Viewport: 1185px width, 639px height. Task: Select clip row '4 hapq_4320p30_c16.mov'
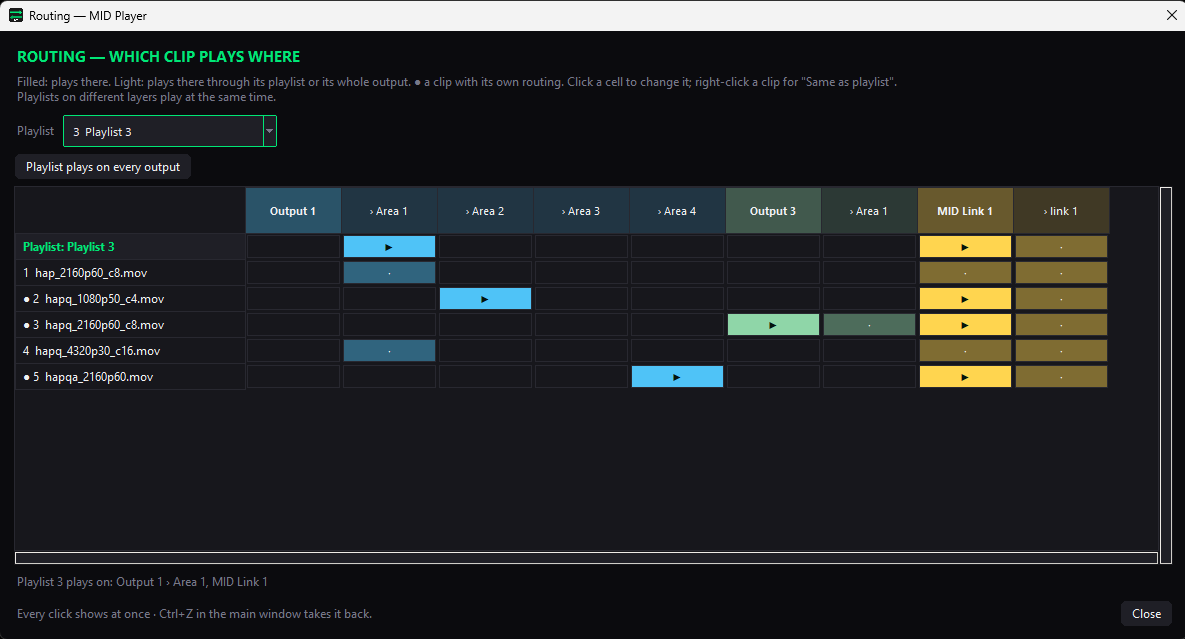pos(130,350)
